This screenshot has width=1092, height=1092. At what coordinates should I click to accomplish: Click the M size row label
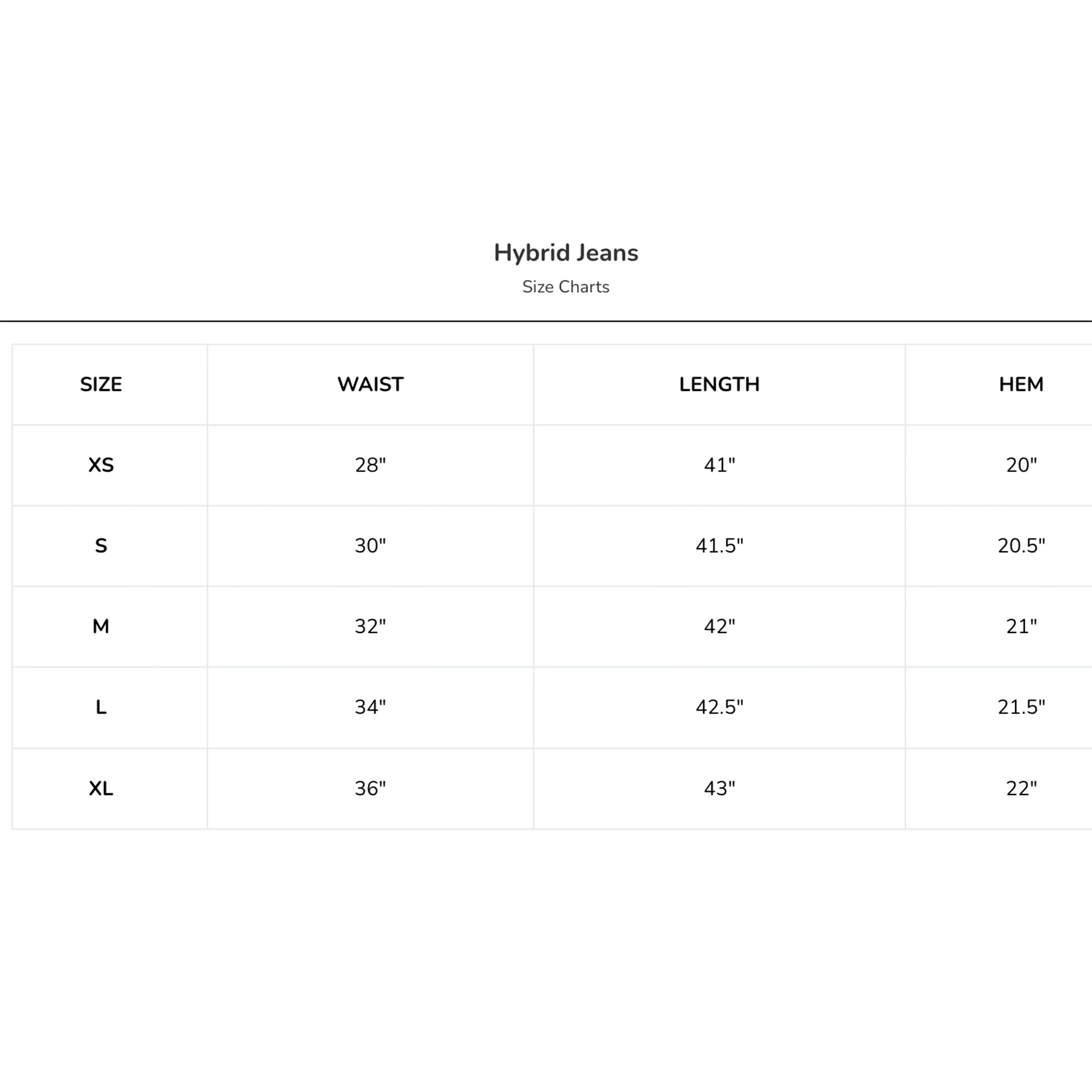[x=101, y=627]
